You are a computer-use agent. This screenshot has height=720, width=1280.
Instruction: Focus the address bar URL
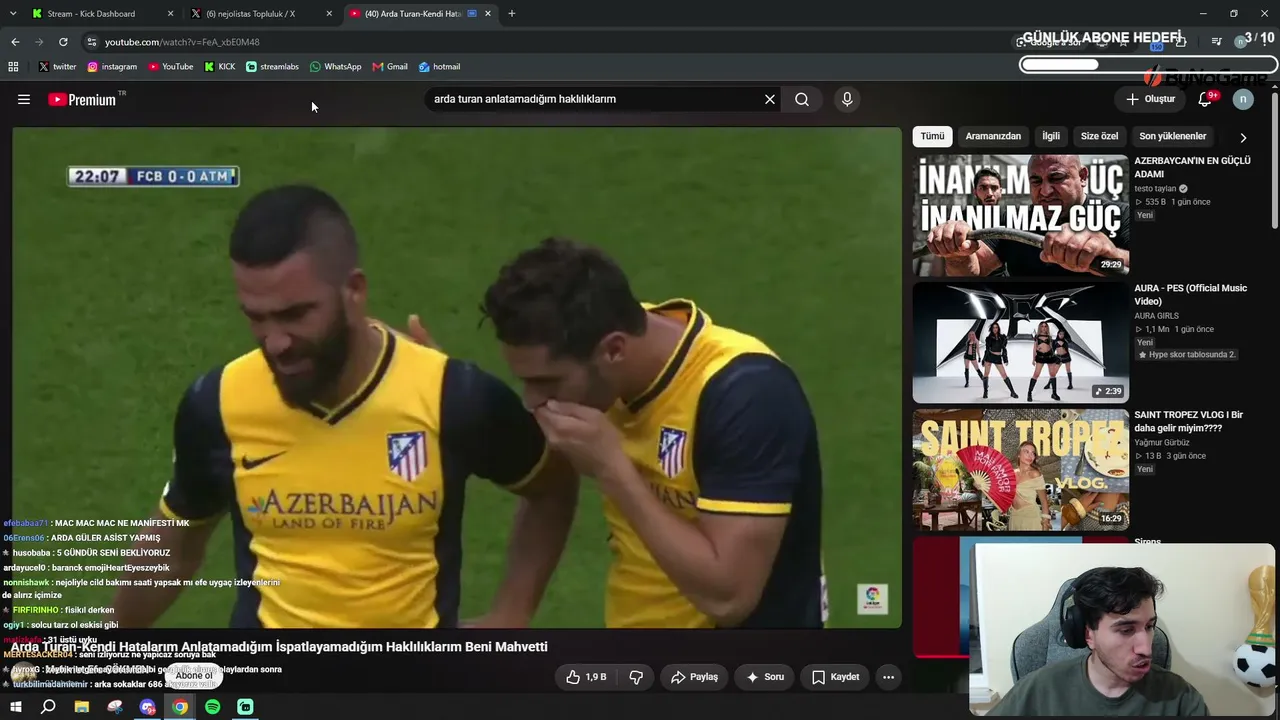[182, 42]
